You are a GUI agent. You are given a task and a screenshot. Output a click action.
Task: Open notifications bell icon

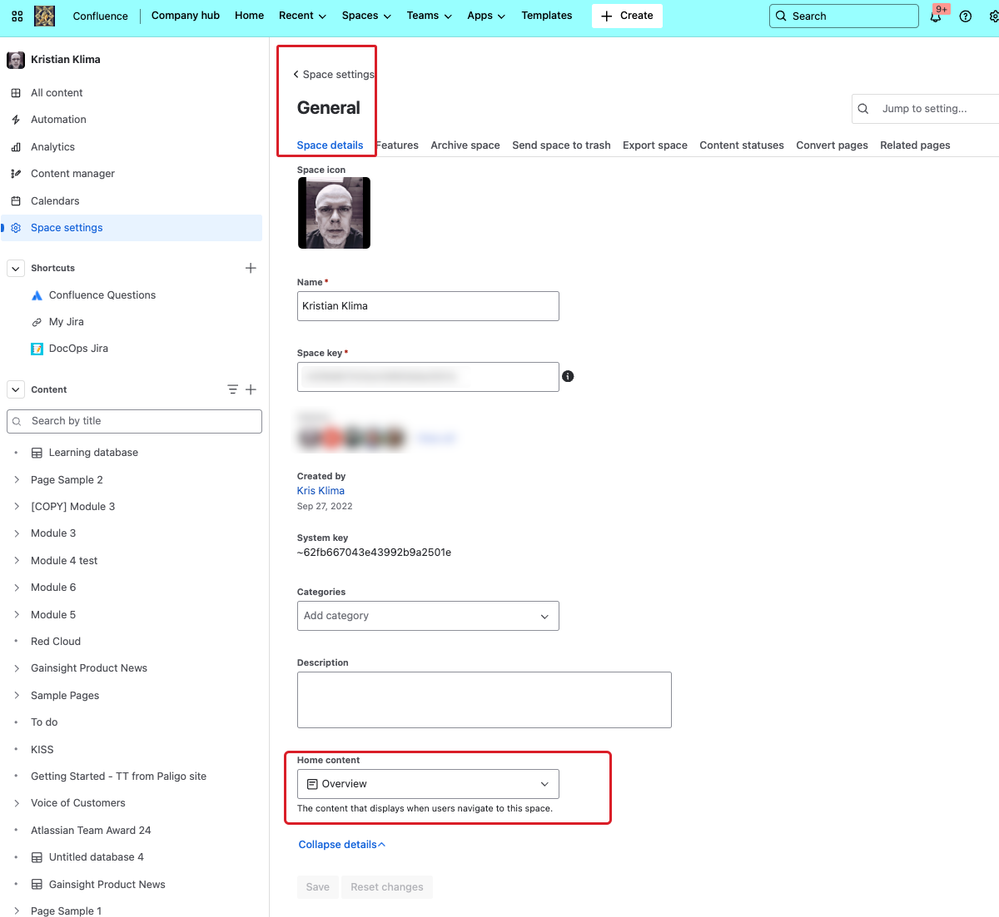pos(935,17)
